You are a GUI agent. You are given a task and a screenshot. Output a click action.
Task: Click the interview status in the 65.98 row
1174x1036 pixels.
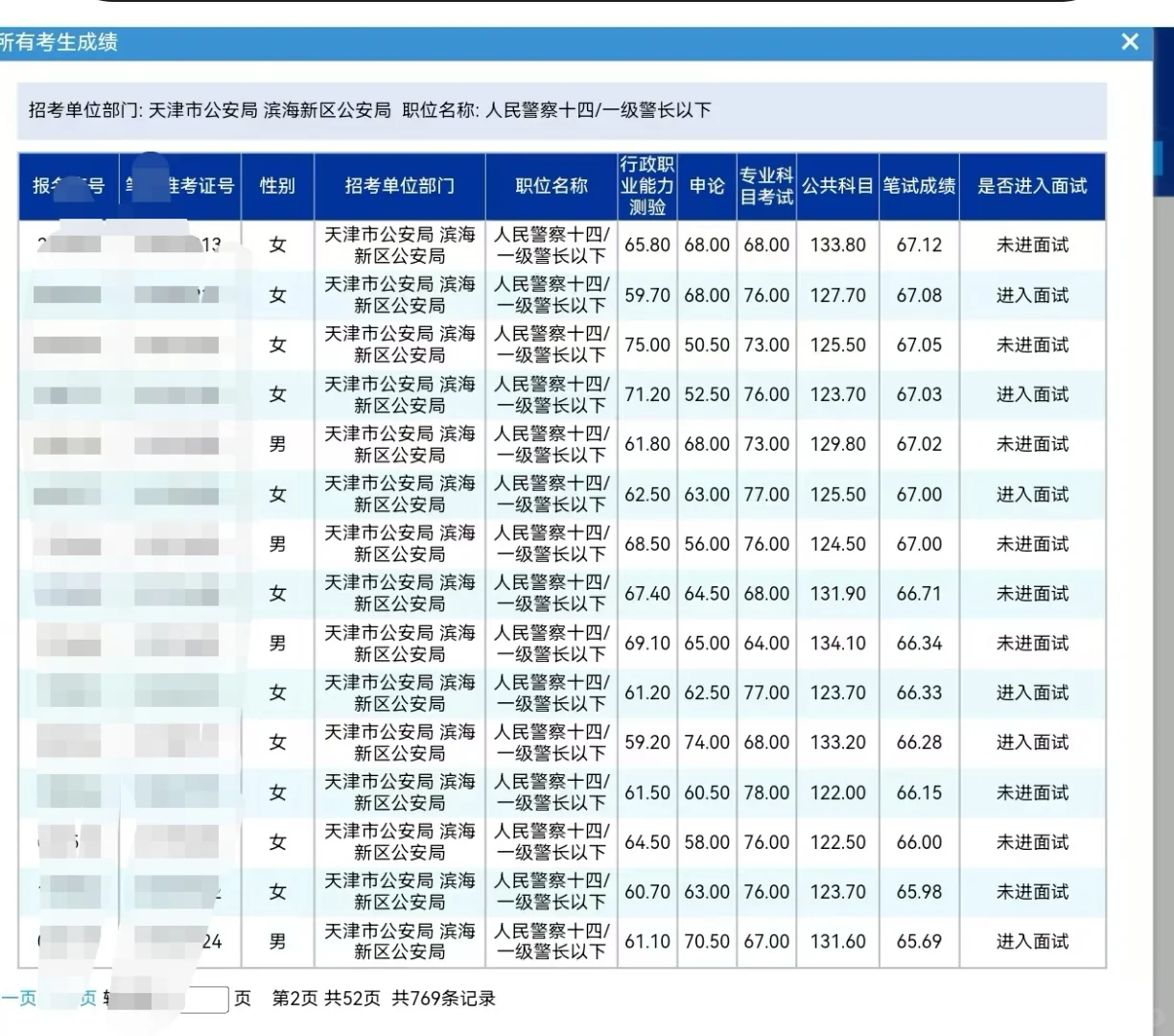pos(1033,892)
